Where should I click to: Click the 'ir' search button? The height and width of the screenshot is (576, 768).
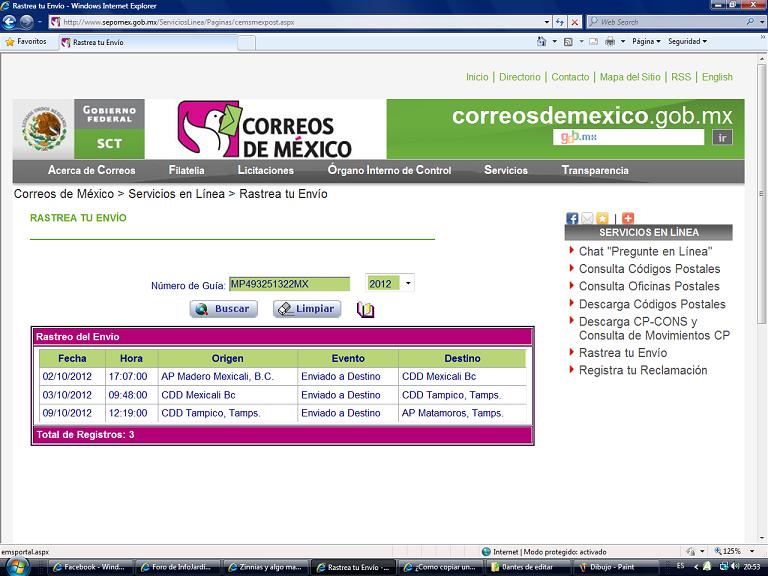(x=722, y=138)
